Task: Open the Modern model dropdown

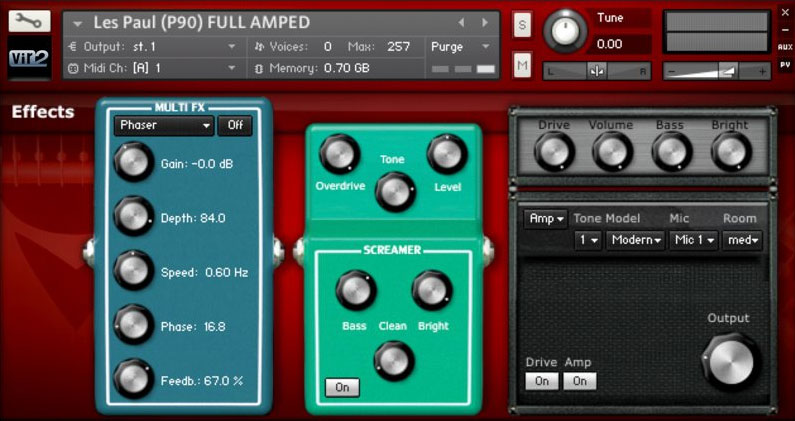Action: (636, 240)
